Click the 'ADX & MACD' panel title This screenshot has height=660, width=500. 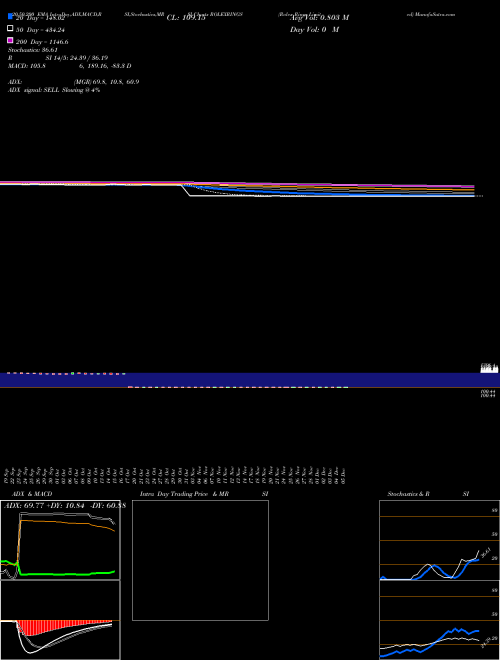(x=32, y=494)
